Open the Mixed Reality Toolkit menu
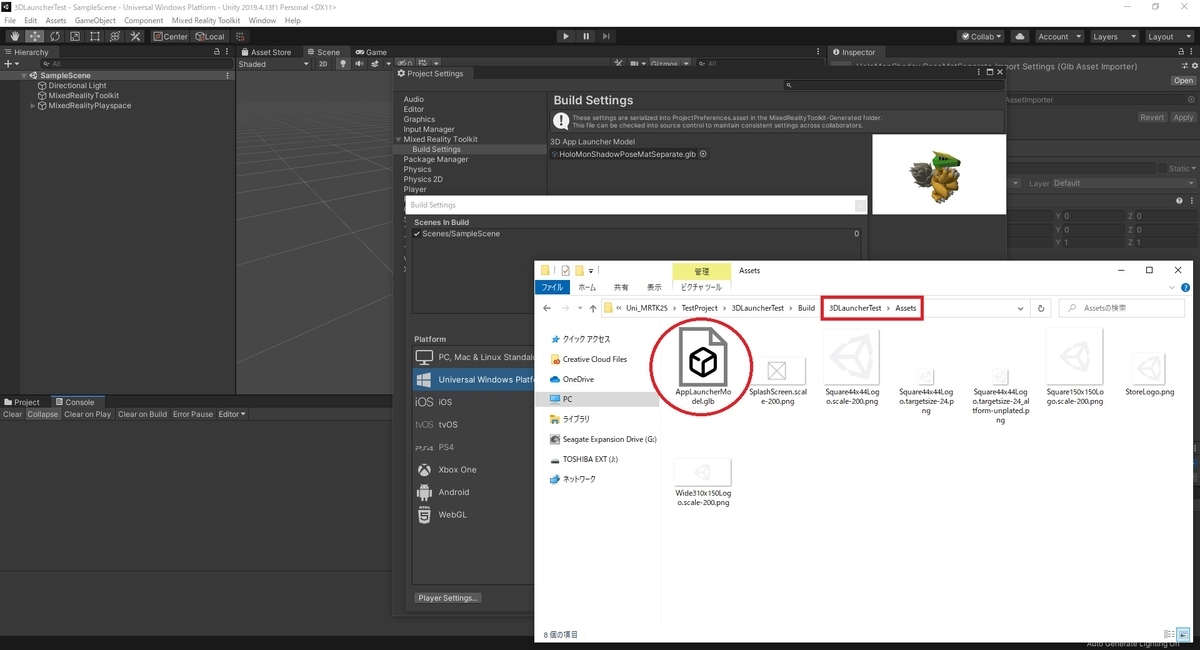The height and width of the screenshot is (650, 1200). [206, 20]
